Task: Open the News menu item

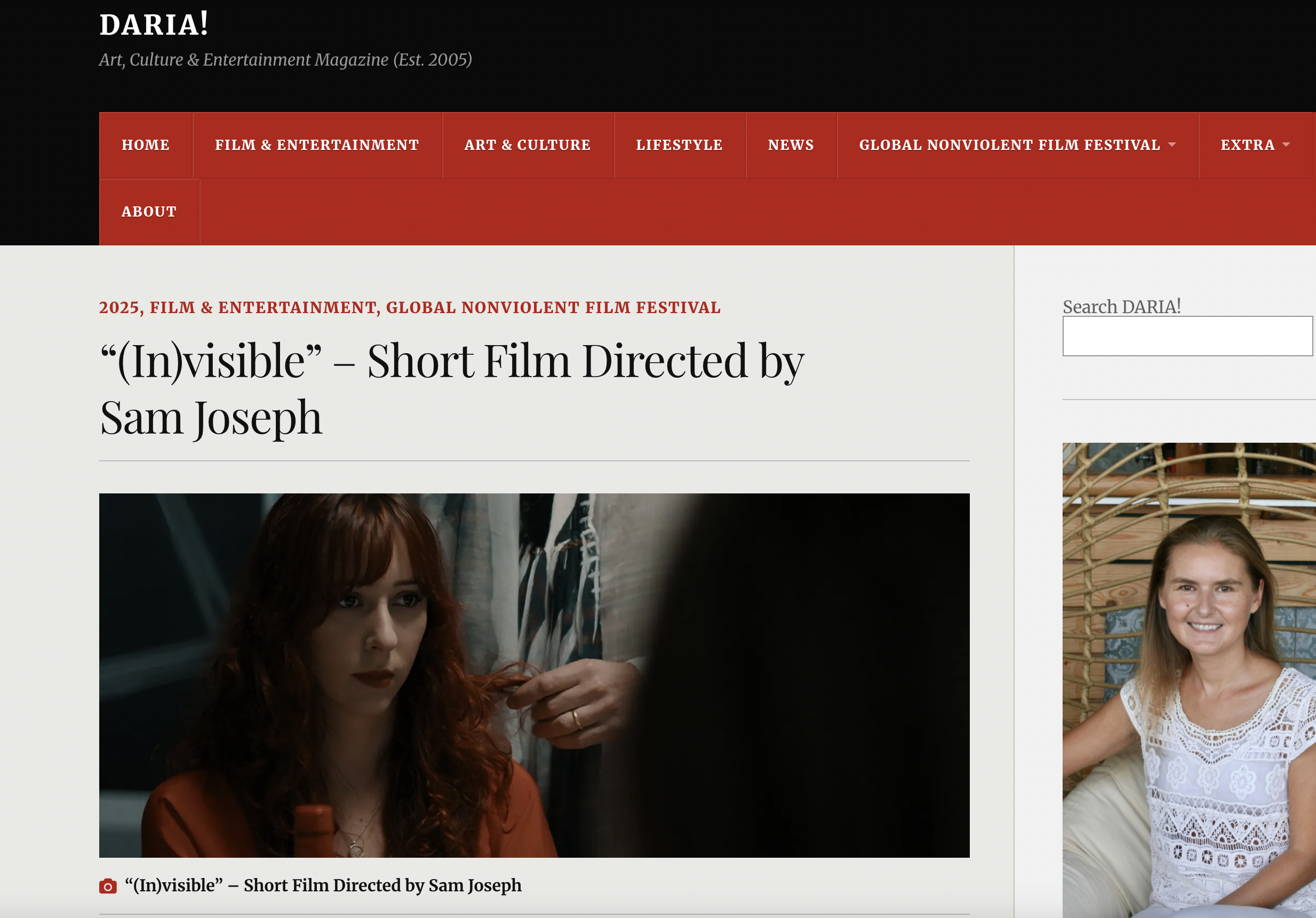Action: [791, 145]
